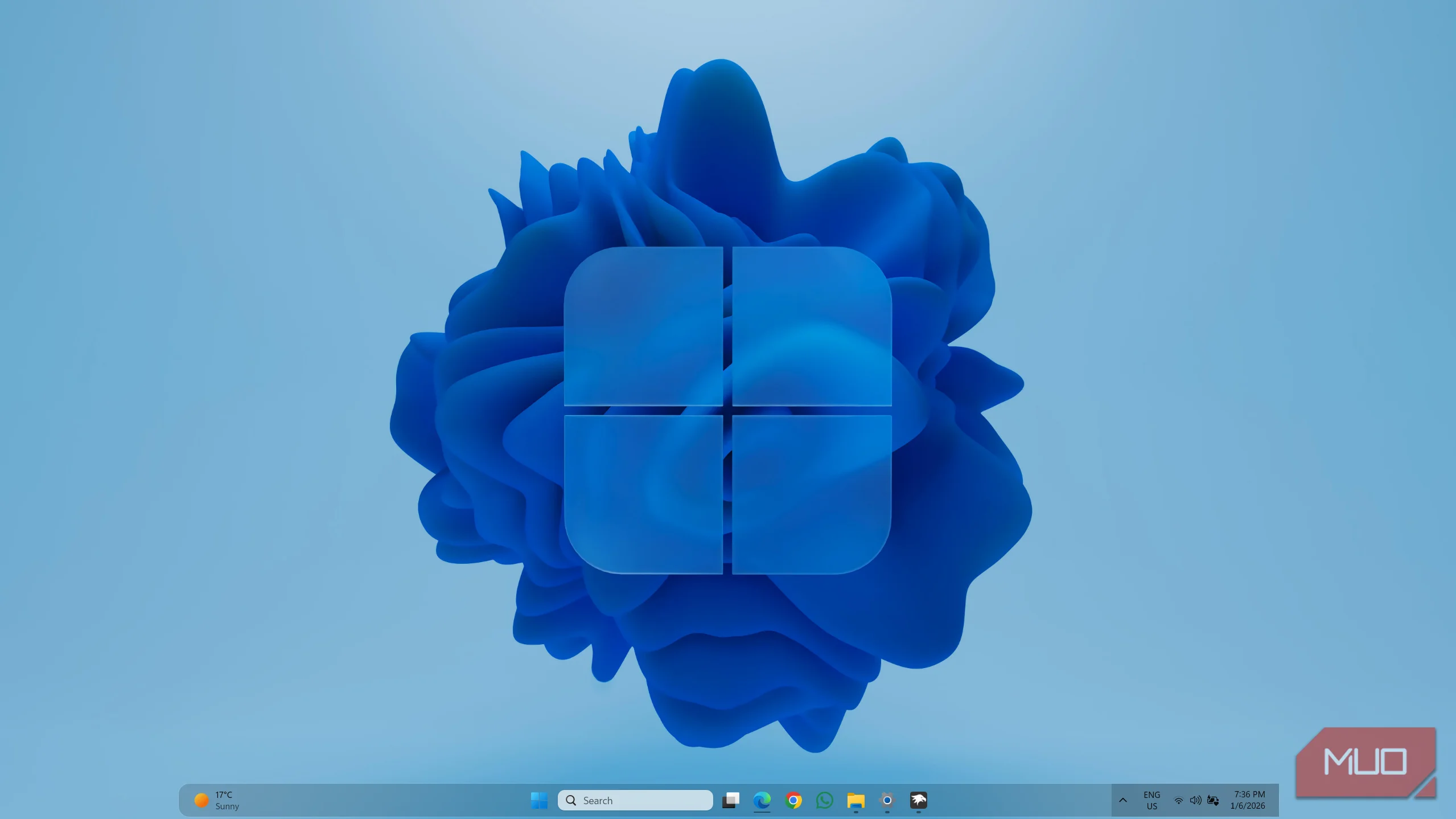Open File Explorer
The width and height of the screenshot is (1456, 819).
click(854, 800)
